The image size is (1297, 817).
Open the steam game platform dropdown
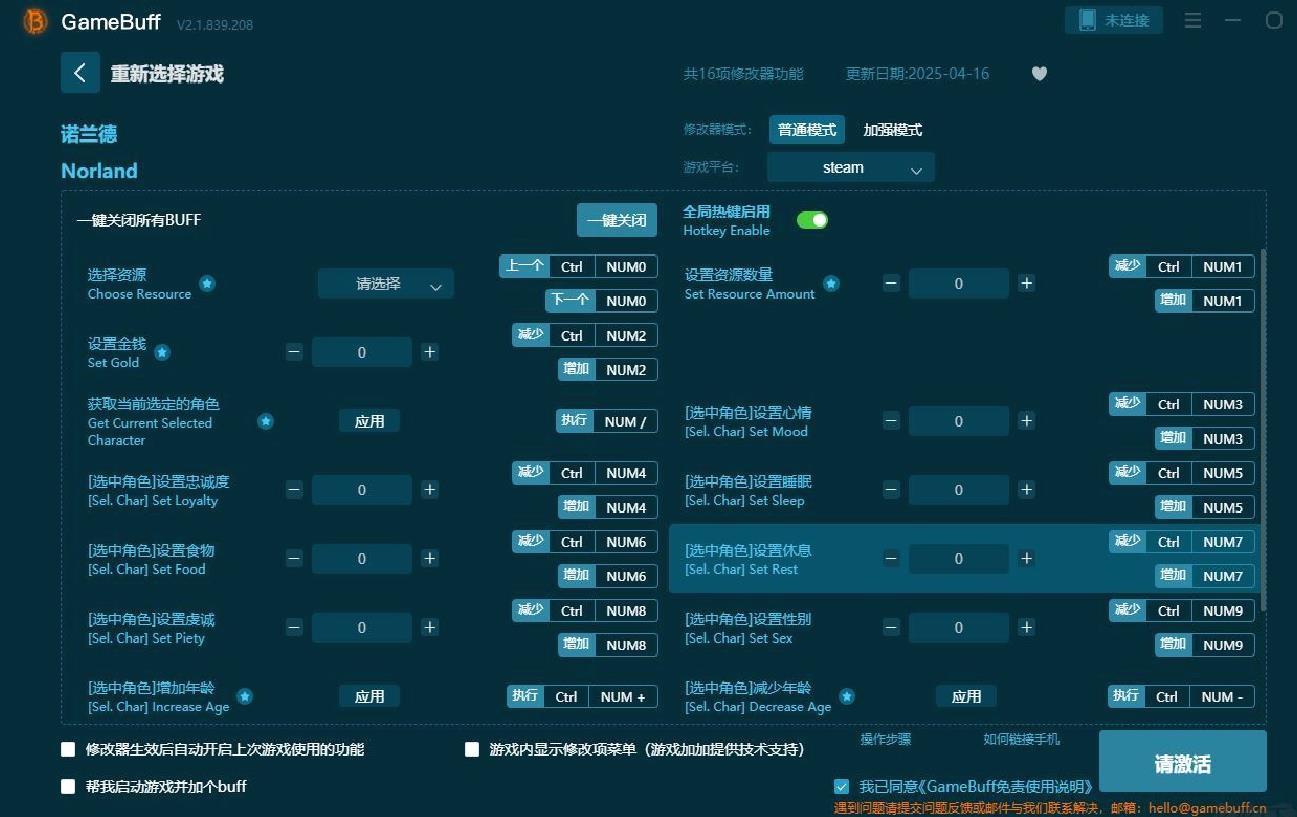pyautogui.click(x=850, y=167)
